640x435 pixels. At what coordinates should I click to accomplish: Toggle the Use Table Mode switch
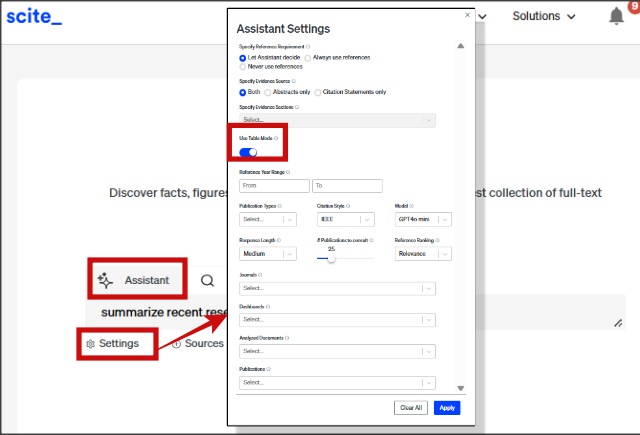[248, 152]
